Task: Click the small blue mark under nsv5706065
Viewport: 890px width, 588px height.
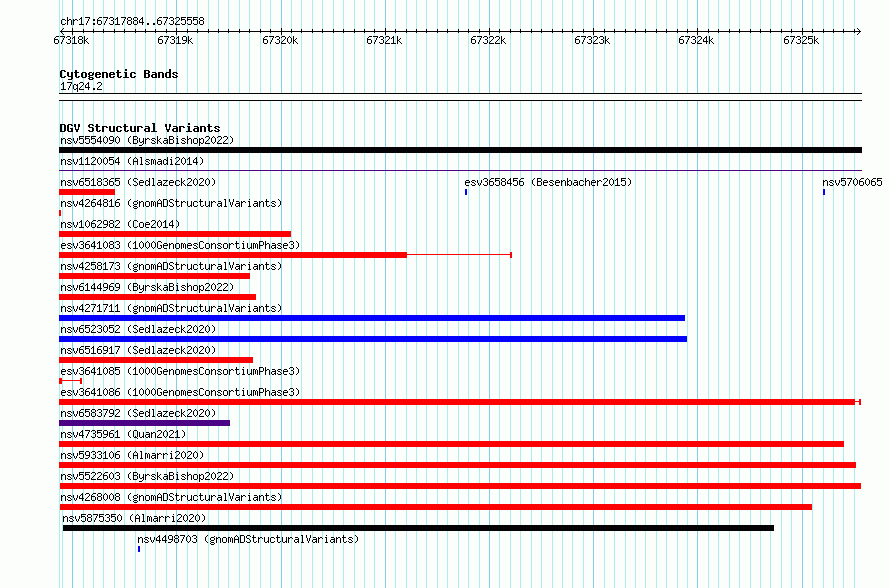Action: tap(824, 192)
